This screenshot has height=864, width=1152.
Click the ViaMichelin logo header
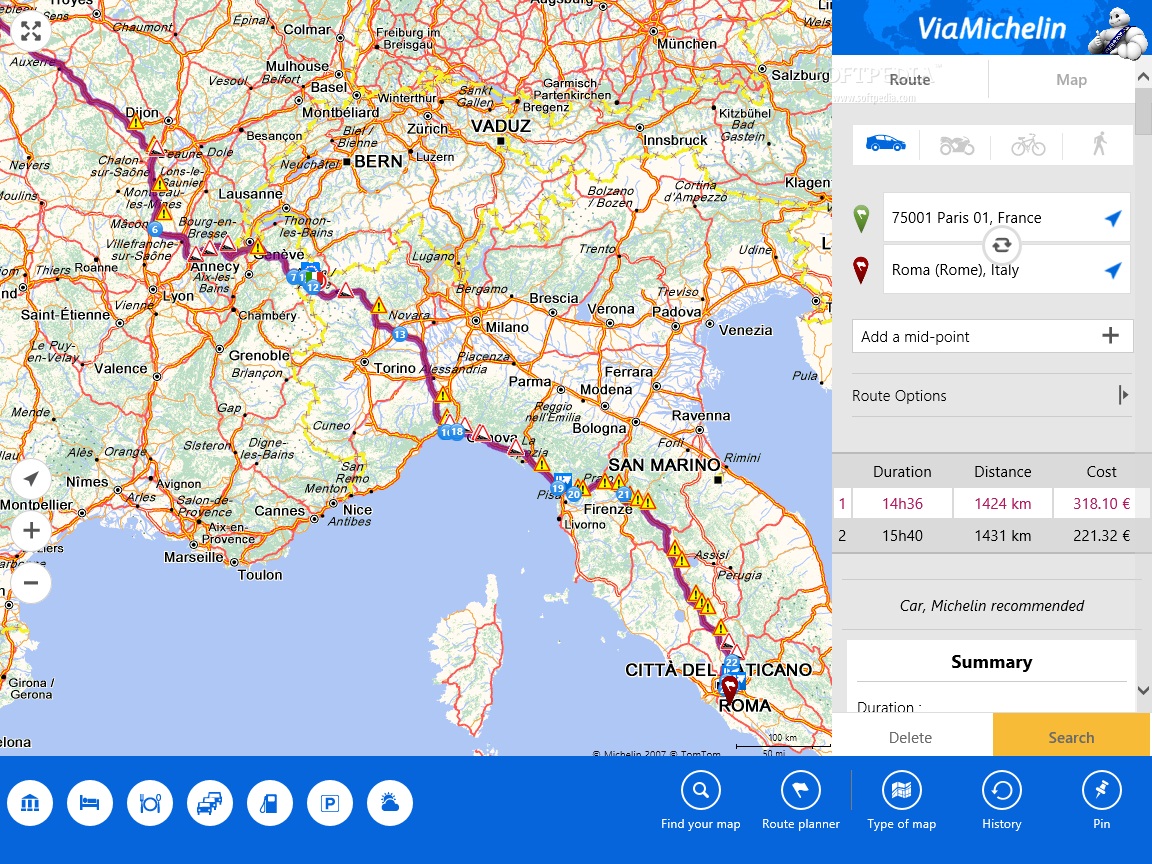click(x=992, y=28)
